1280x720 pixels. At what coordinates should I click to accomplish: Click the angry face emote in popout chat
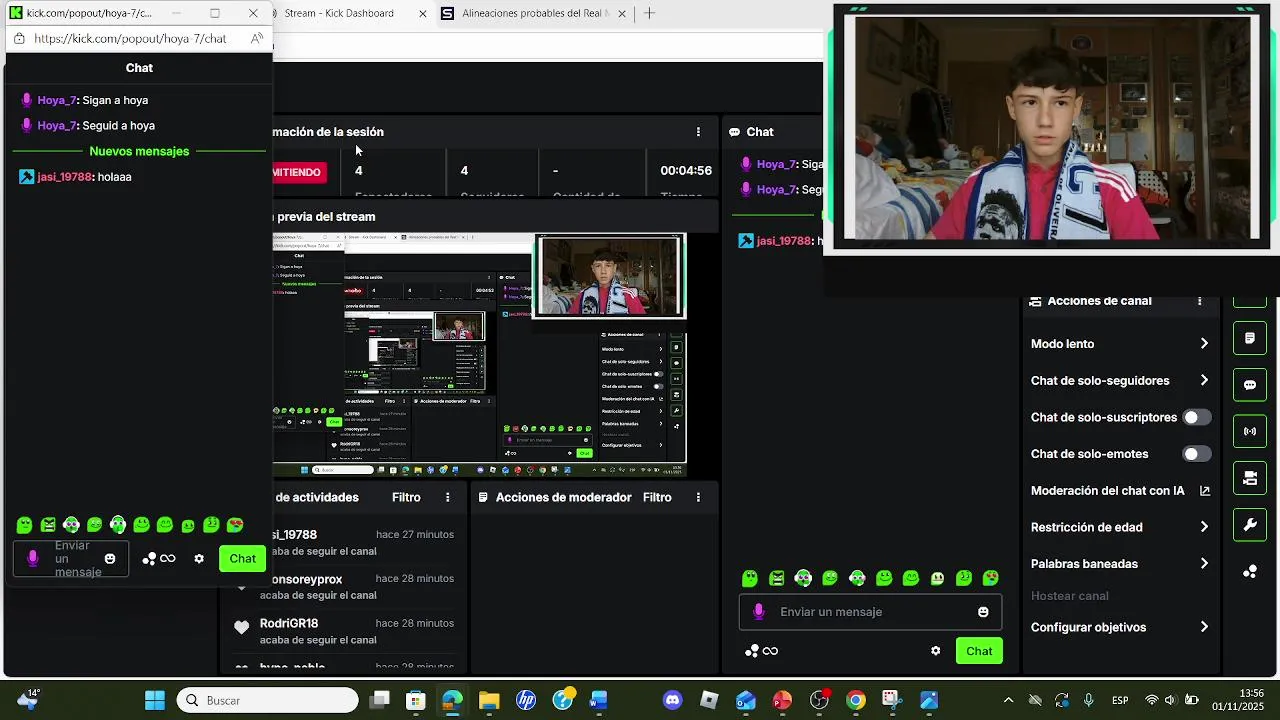(48, 525)
